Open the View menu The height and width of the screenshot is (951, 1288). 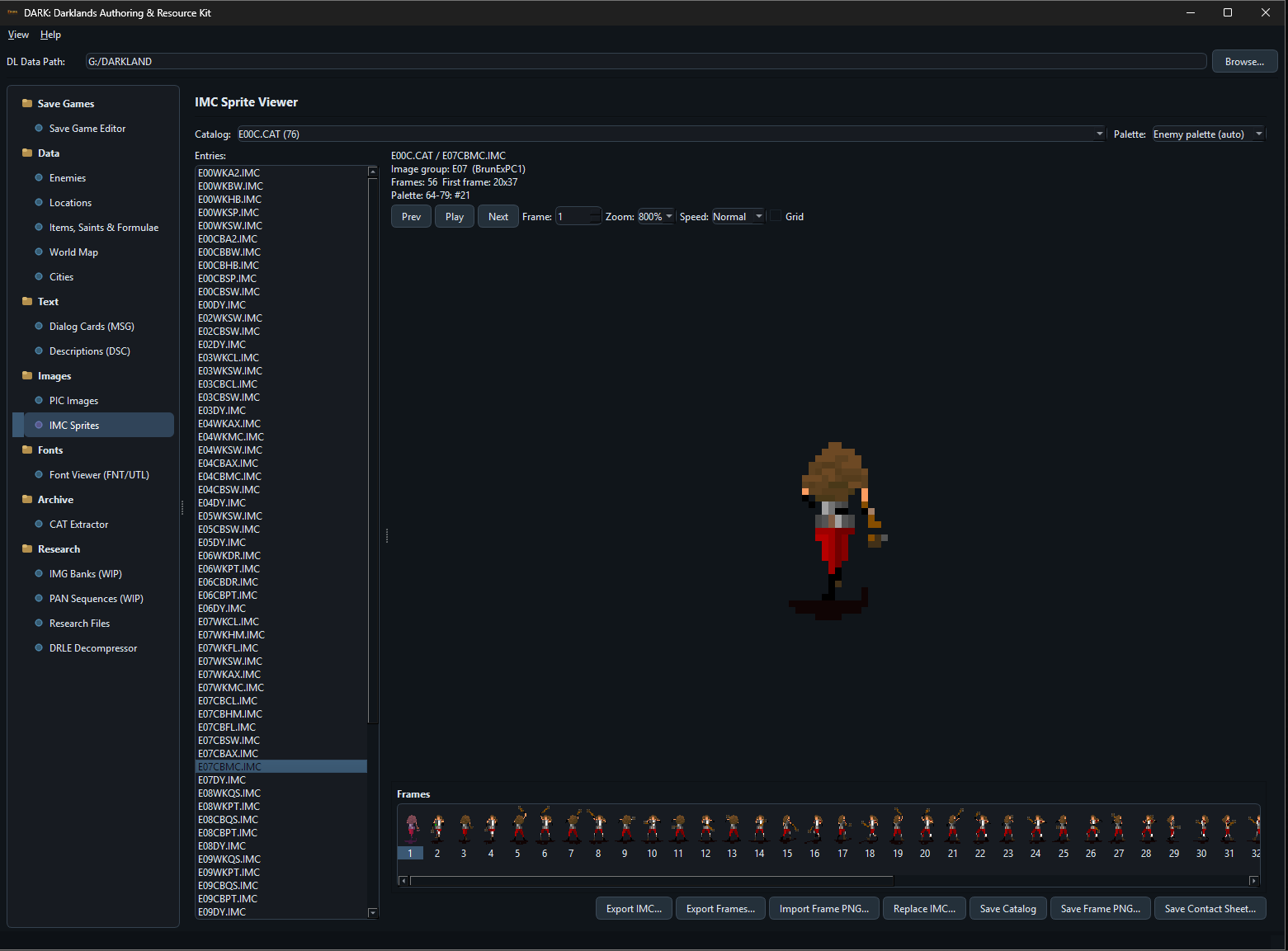(18, 35)
